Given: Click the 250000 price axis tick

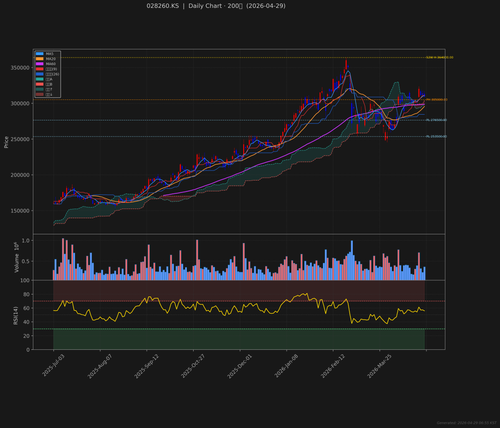Looking at the screenshot, I should (x=20, y=139).
